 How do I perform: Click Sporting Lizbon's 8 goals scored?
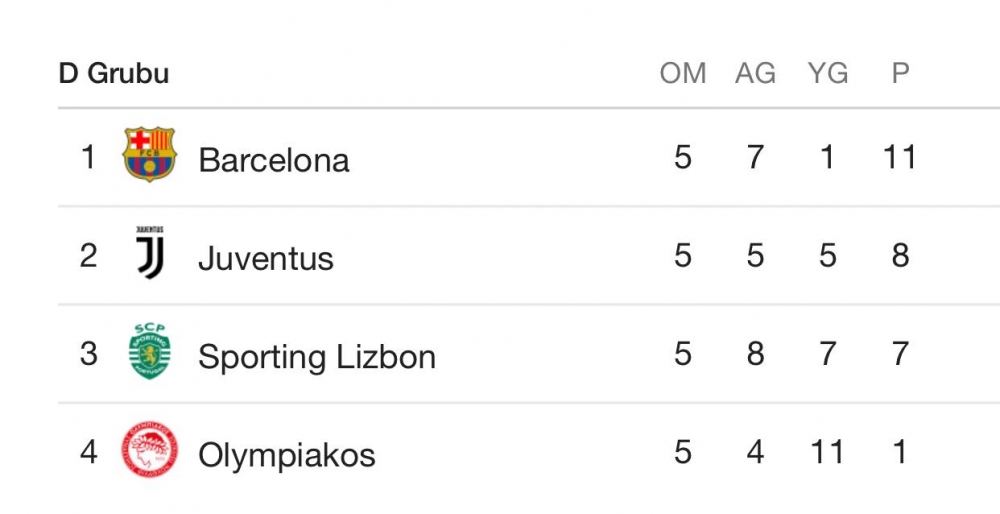coord(755,354)
